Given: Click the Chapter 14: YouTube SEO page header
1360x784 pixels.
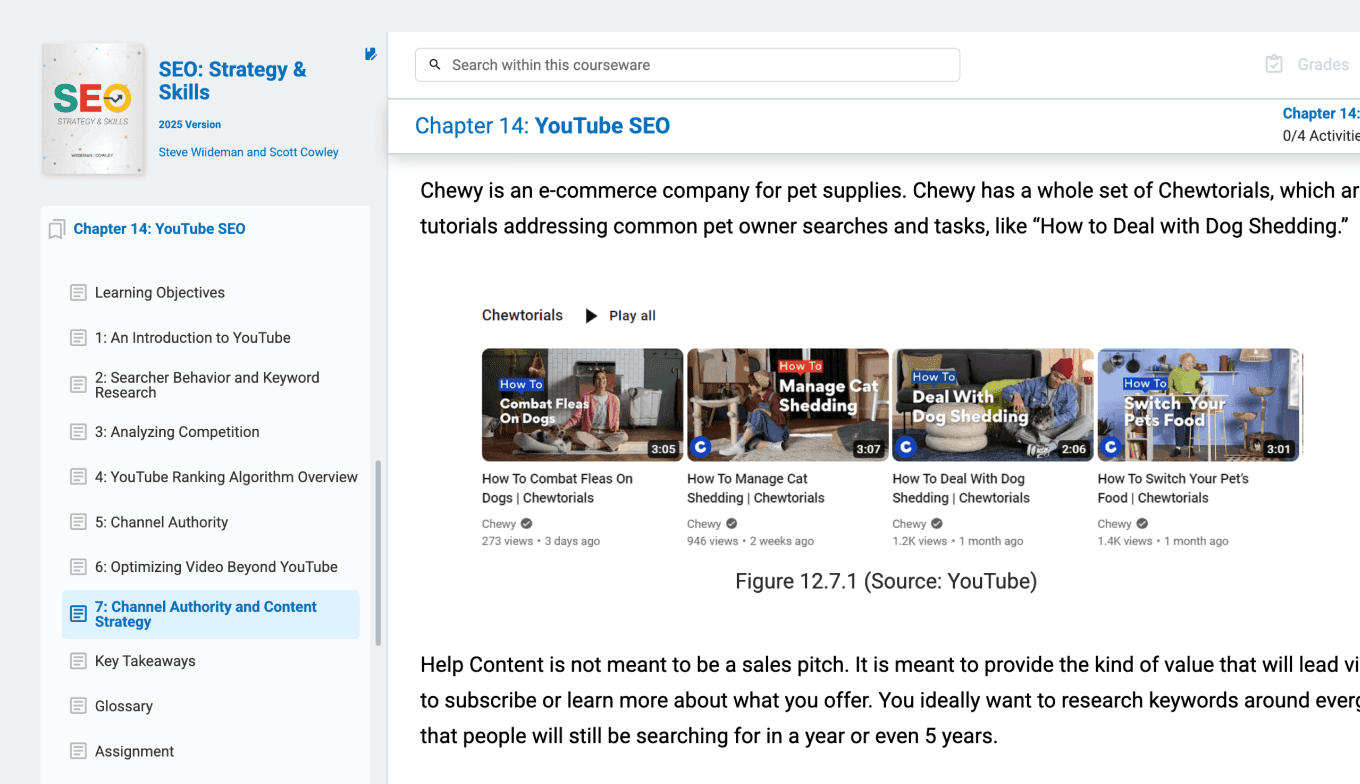Looking at the screenshot, I should (x=542, y=126).
